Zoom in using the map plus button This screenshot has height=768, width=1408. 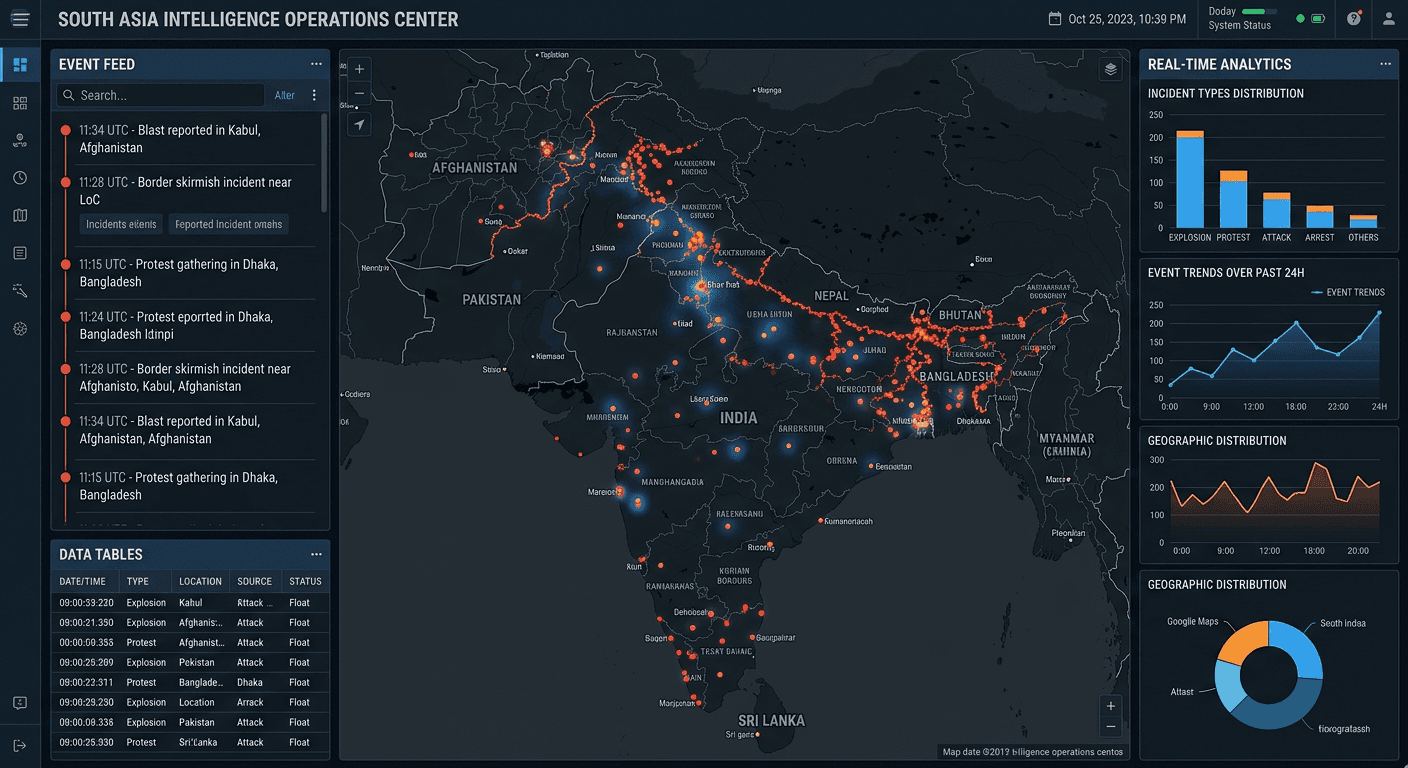[359, 69]
